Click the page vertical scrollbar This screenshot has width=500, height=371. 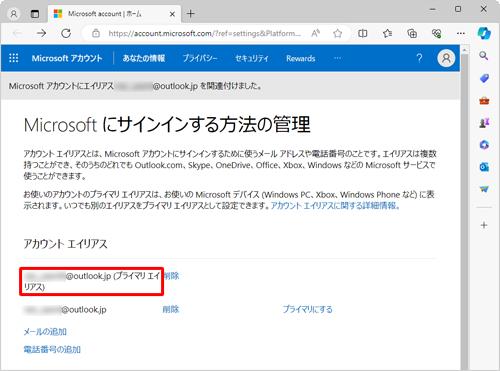(464, 213)
